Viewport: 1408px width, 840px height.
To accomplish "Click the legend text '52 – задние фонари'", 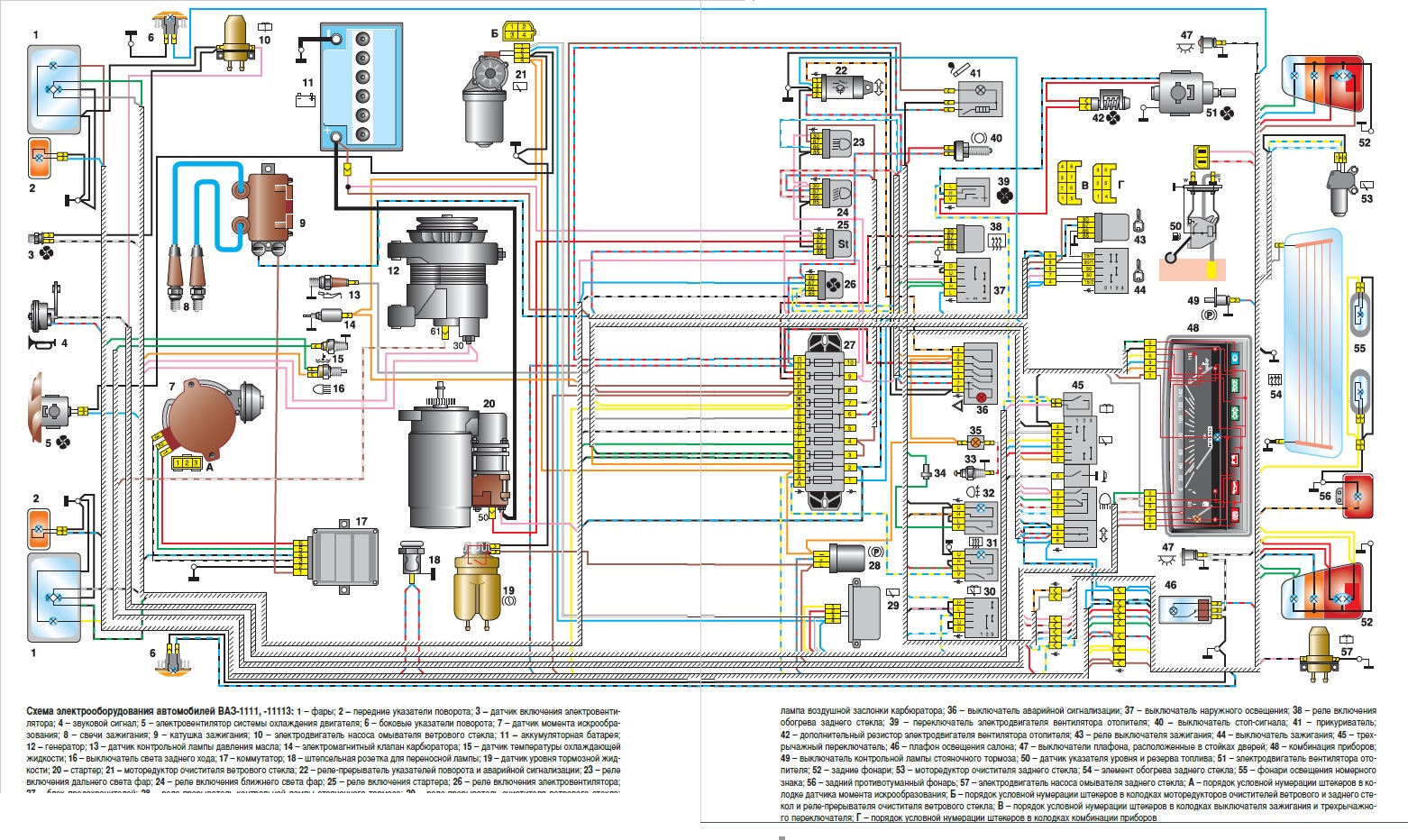I will click(851, 769).
